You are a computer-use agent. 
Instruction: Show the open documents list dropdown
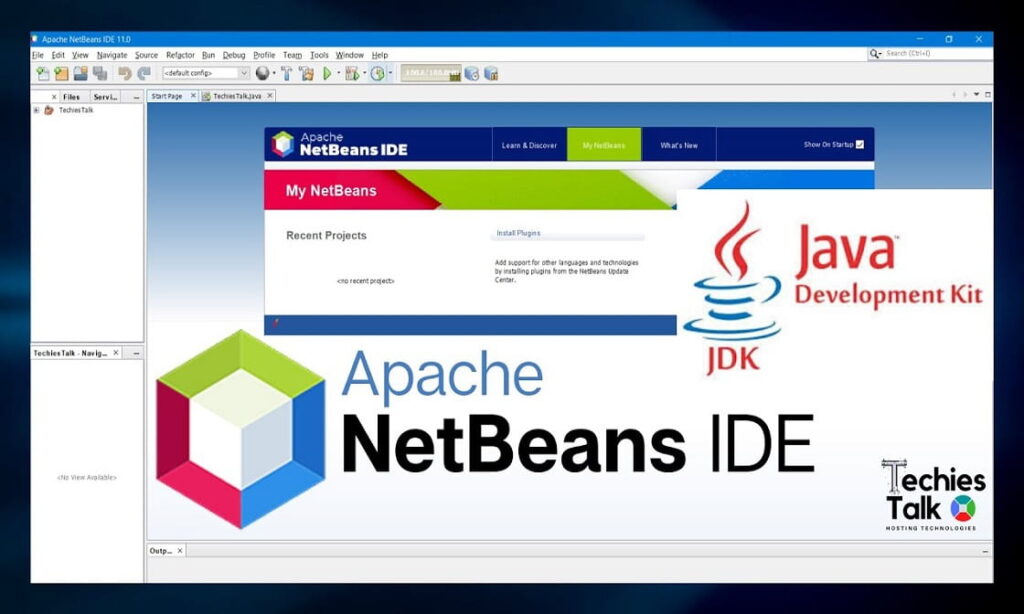(976, 95)
